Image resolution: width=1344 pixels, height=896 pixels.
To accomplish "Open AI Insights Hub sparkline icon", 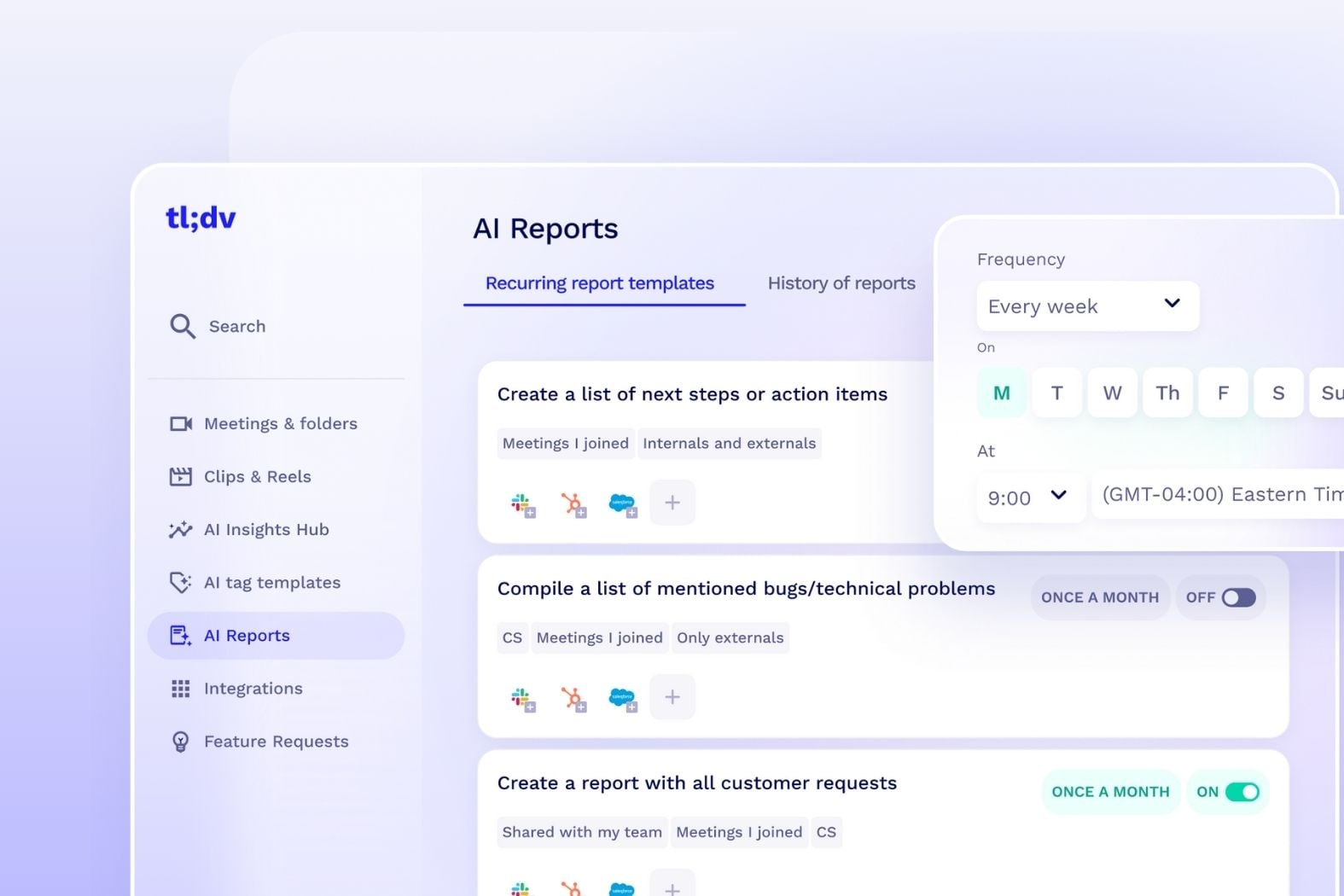I will pyautogui.click(x=181, y=529).
